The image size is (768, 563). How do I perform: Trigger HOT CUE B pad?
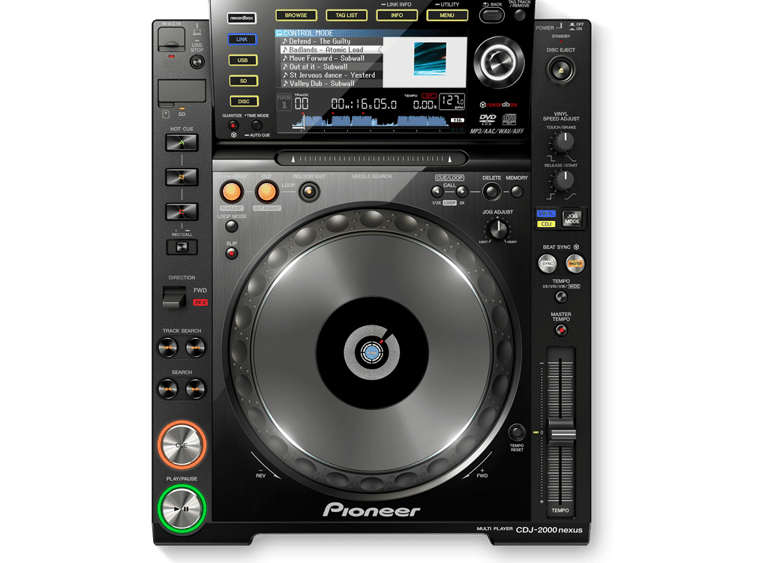[182, 177]
